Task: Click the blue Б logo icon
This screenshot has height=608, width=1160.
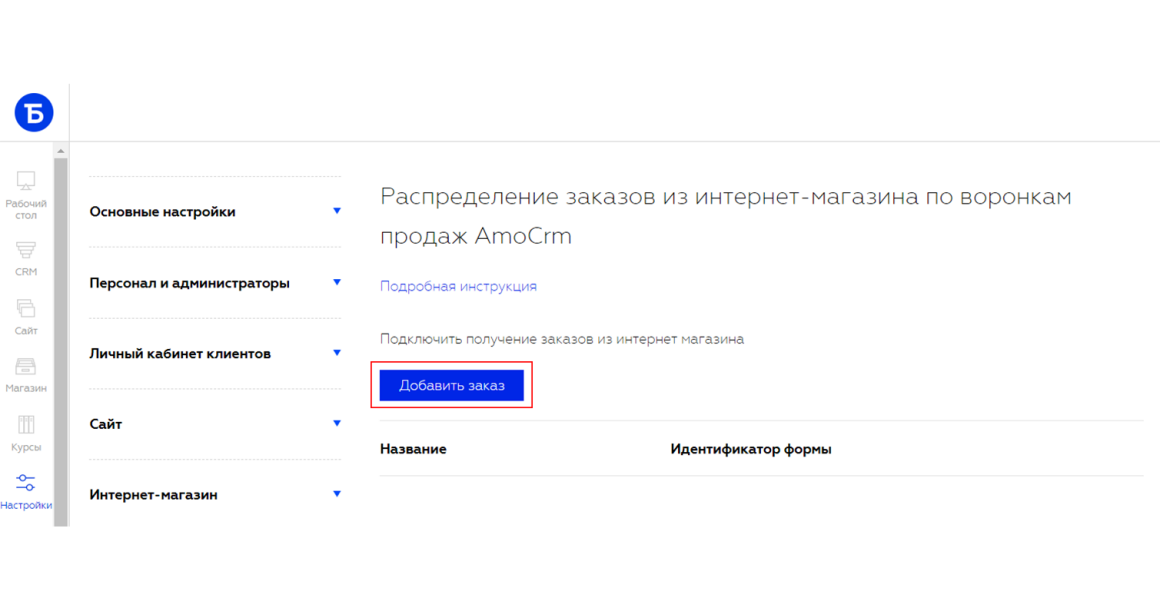Action: pos(34,112)
